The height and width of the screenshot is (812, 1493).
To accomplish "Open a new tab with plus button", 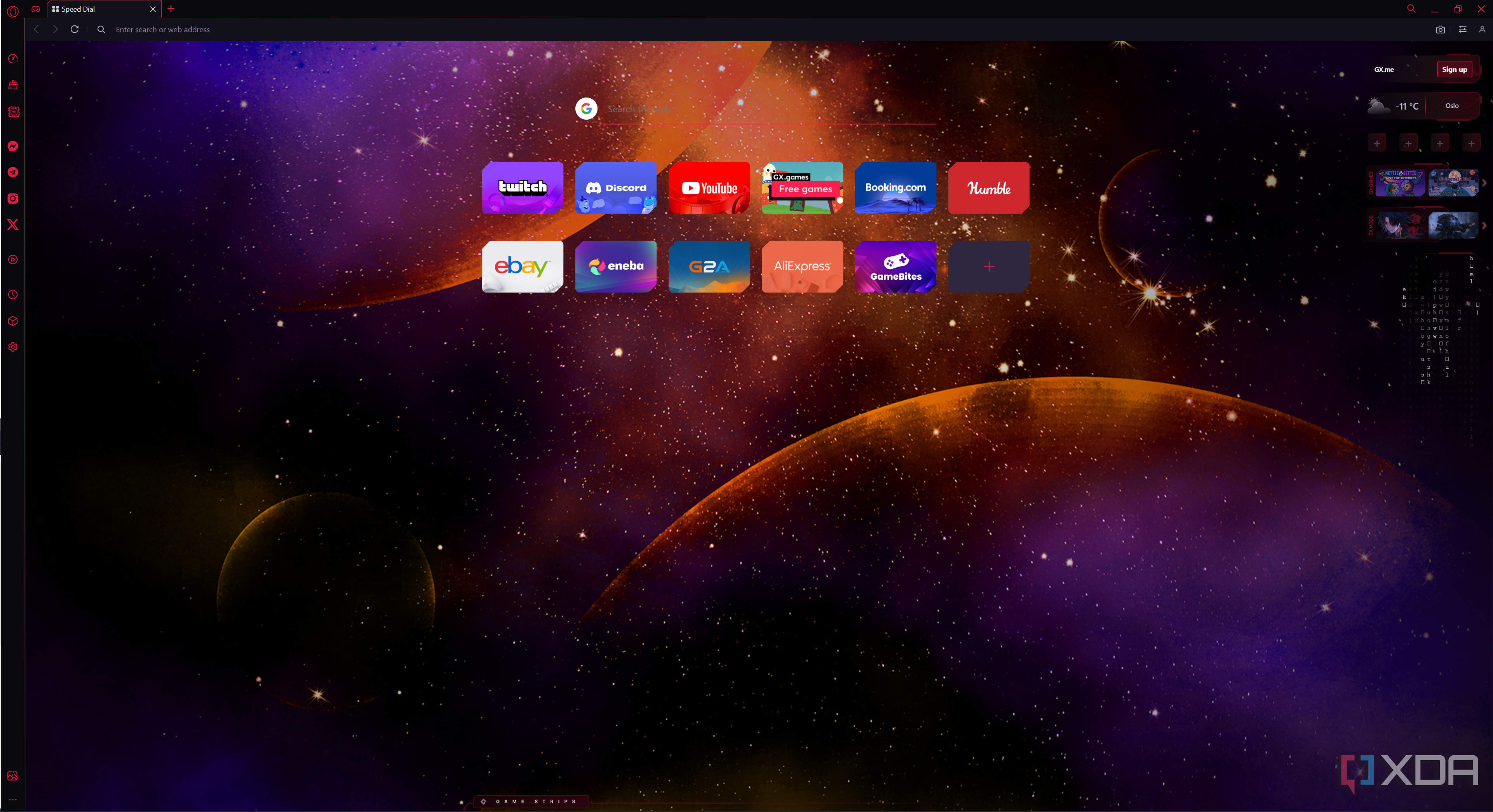I will [171, 9].
